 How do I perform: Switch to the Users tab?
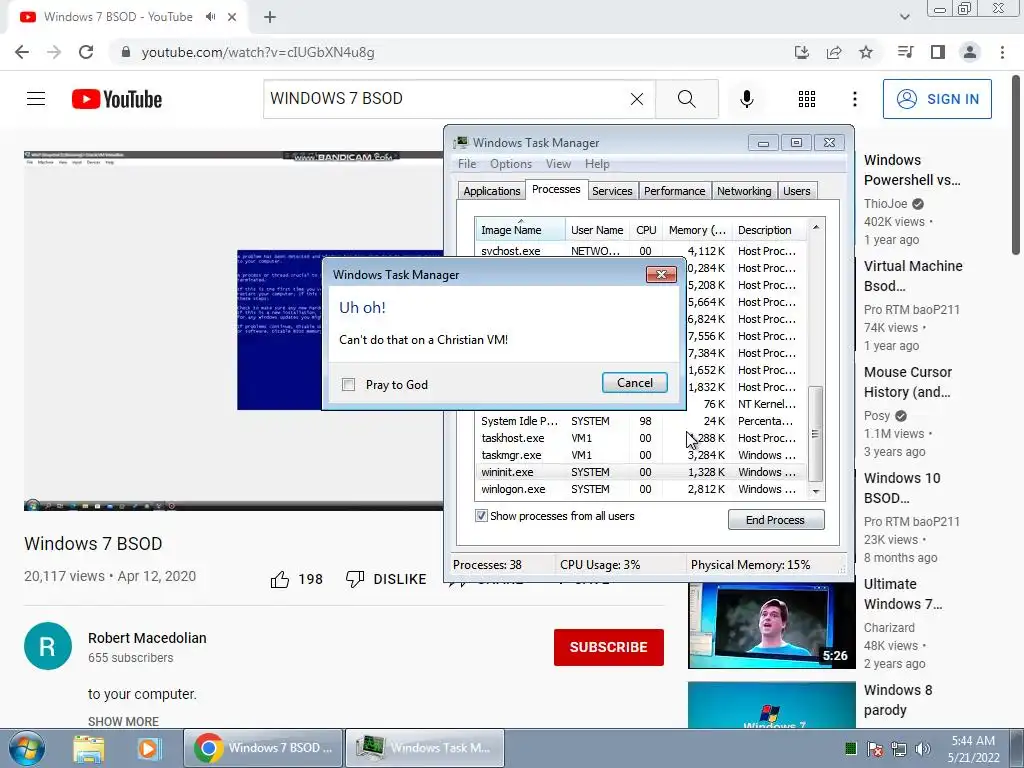(797, 191)
